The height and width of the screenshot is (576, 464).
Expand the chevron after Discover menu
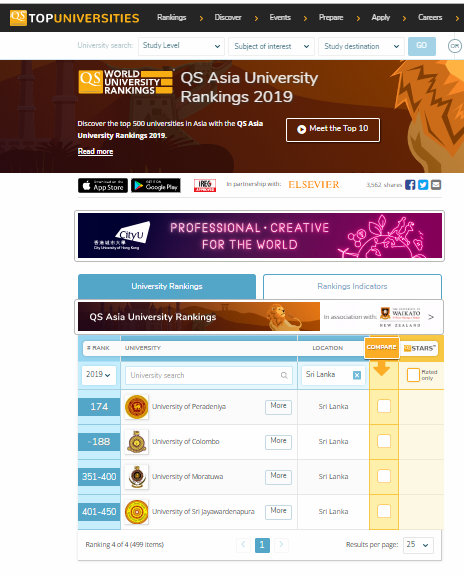coord(256,18)
